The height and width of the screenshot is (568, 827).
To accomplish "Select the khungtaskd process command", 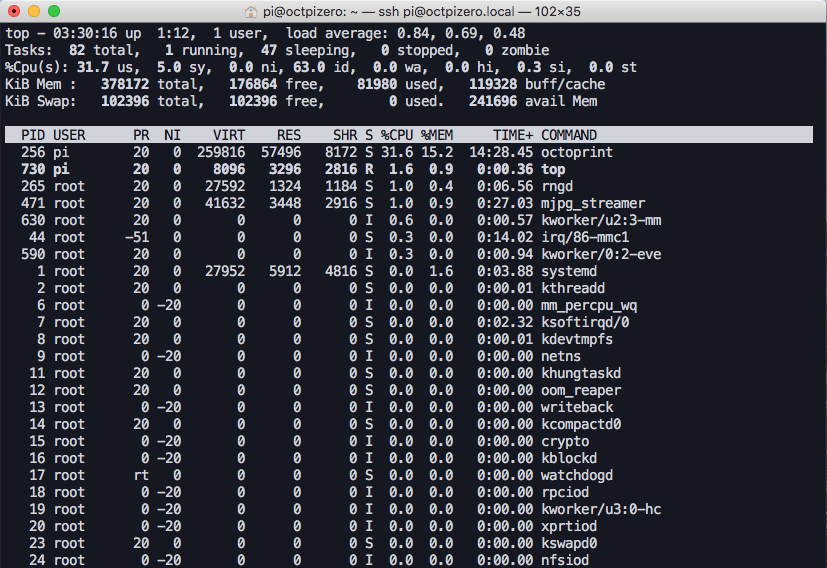I will coord(581,373).
